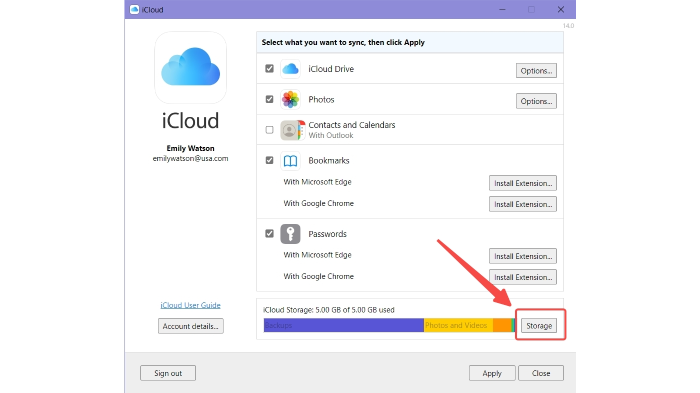Click the orange segment in storage bar
This screenshot has height=393, width=700.
(x=502, y=325)
